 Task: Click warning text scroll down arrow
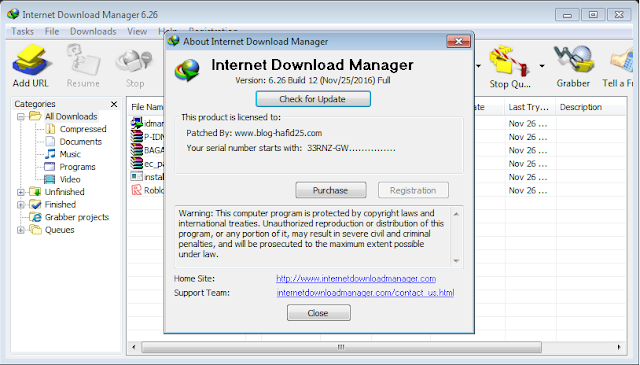(456, 260)
